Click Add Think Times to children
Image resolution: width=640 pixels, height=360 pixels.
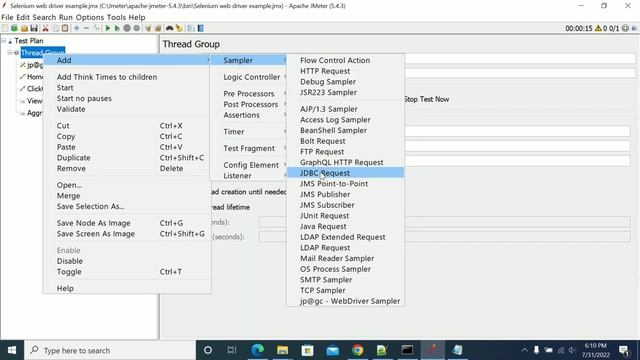[x=127, y=77]
